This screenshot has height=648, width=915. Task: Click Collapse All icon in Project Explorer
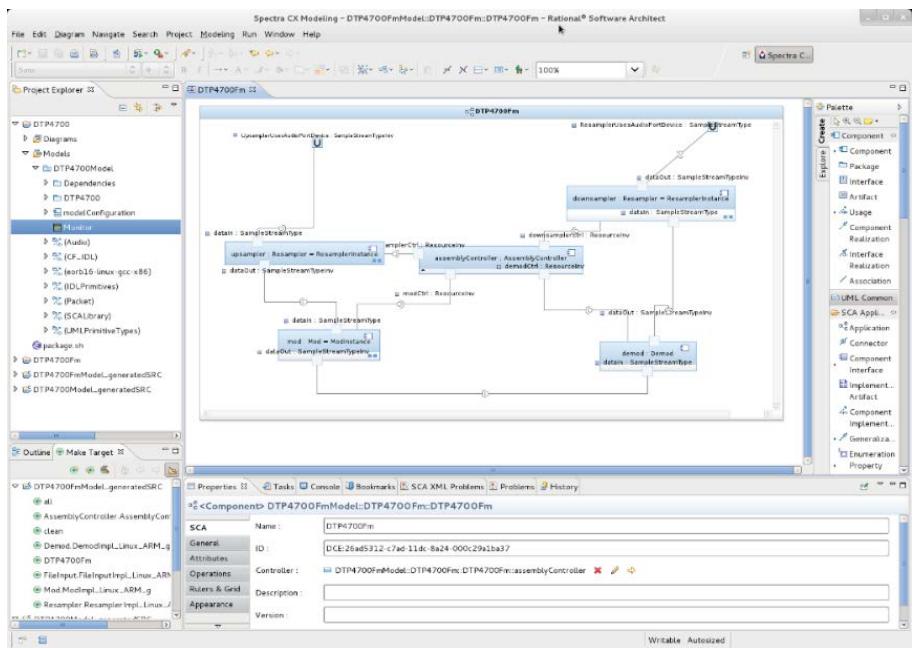(x=123, y=107)
